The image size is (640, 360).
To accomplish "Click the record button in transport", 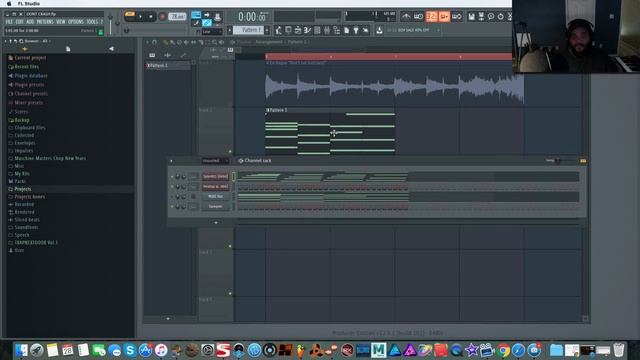I will 162,17.
